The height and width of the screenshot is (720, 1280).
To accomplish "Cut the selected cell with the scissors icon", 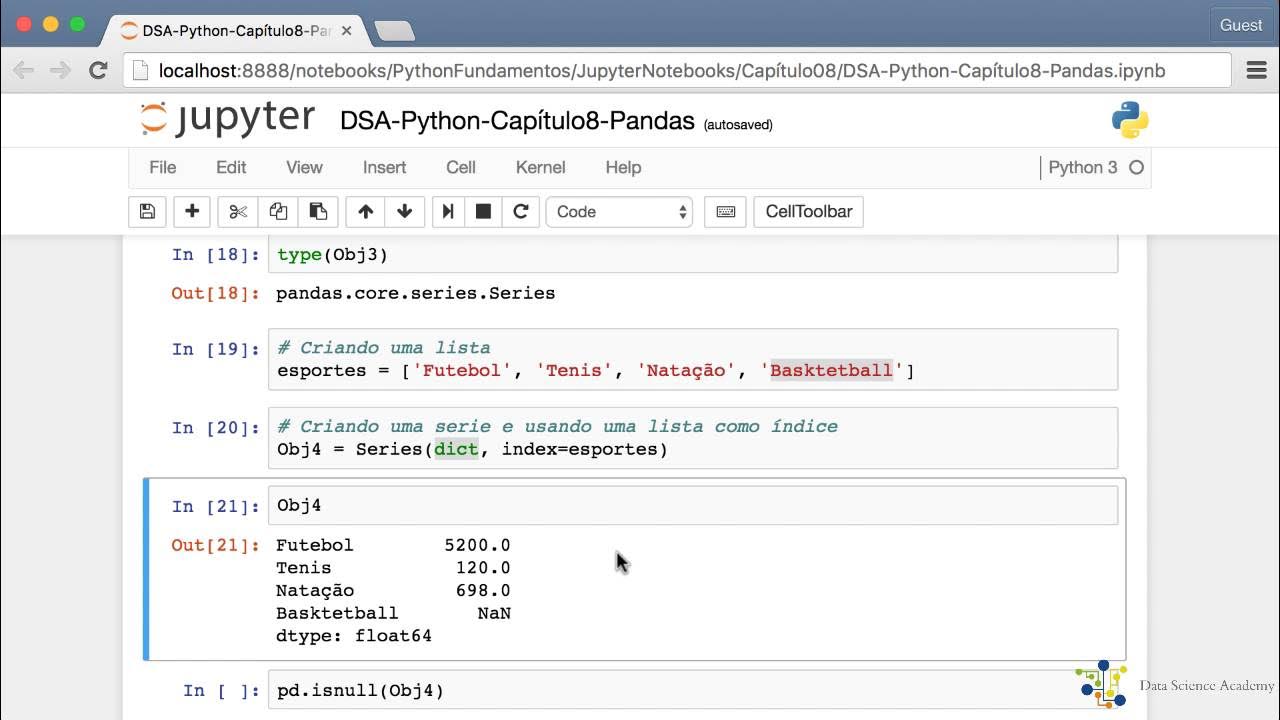I will (238, 212).
